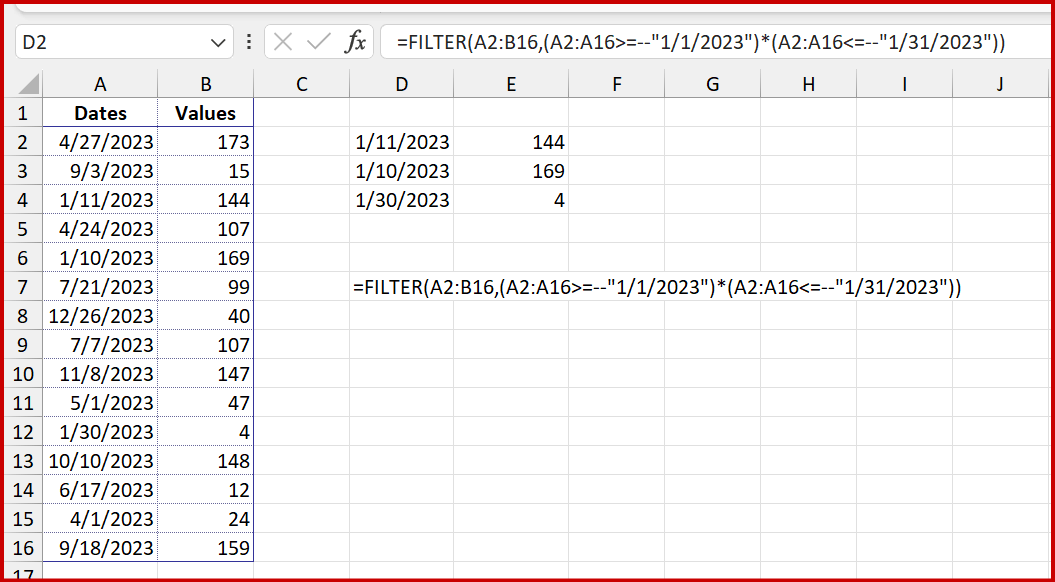
Task: Click value cell 173
Action: coord(206,142)
